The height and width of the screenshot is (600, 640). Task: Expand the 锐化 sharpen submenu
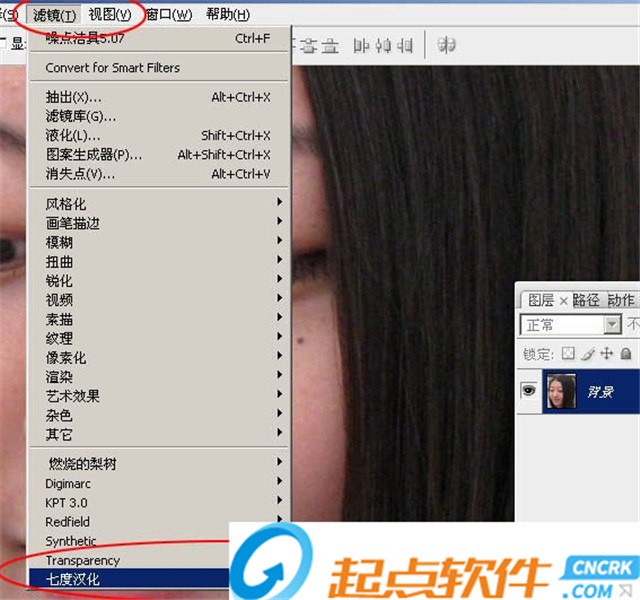(x=159, y=280)
